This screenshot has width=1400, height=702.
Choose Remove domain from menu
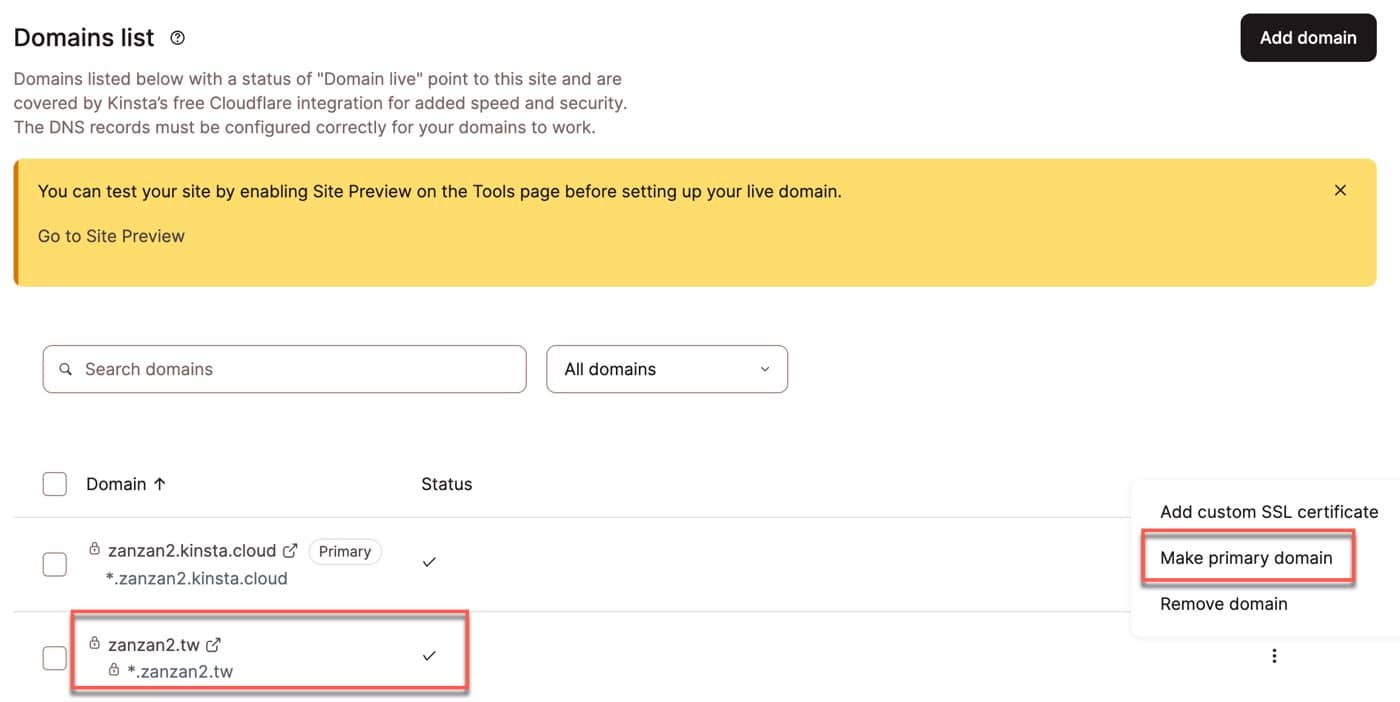(x=1224, y=604)
